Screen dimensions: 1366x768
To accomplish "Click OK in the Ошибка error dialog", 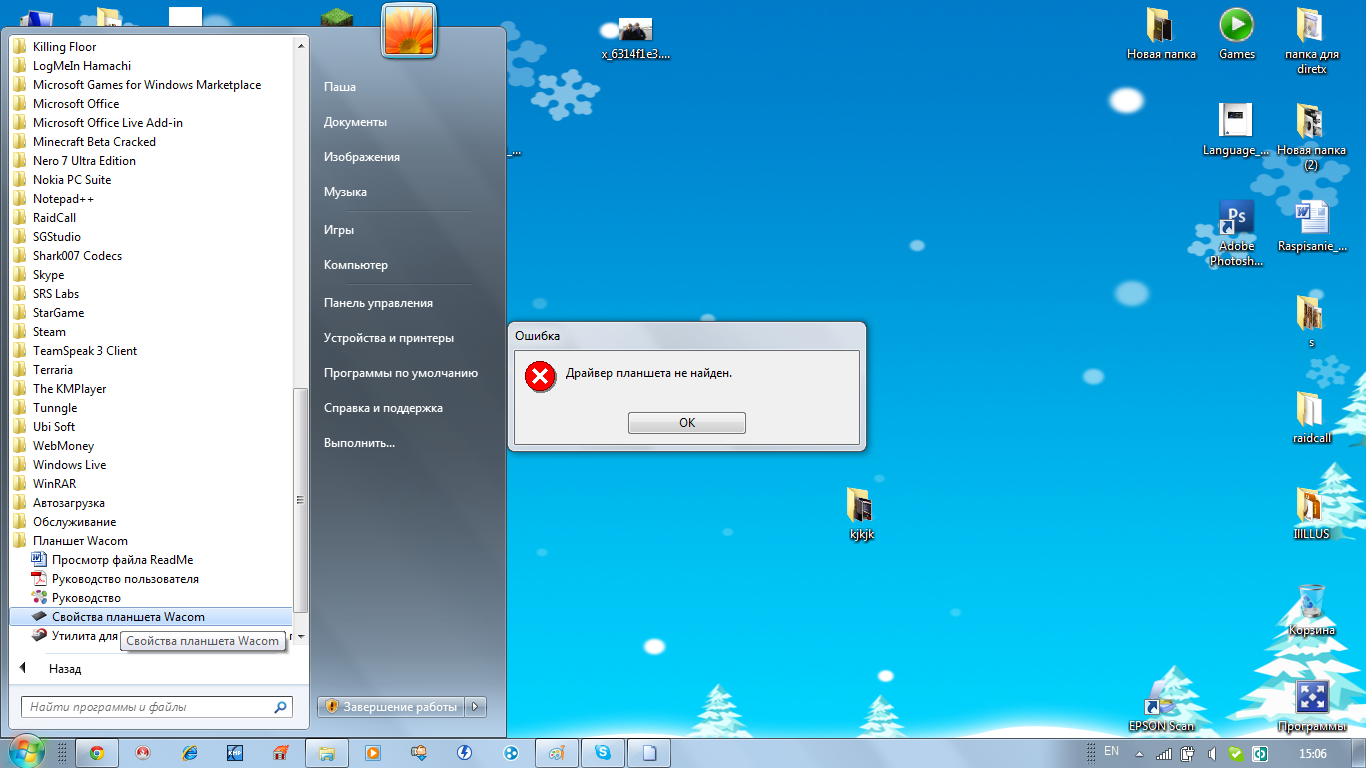I will coord(686,423).
